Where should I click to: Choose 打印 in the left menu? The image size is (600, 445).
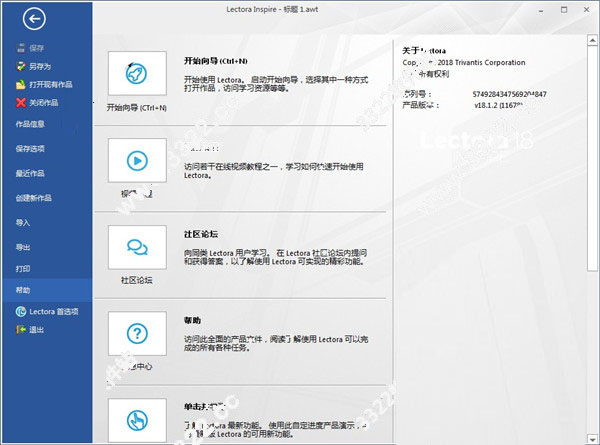click(23, 269)
